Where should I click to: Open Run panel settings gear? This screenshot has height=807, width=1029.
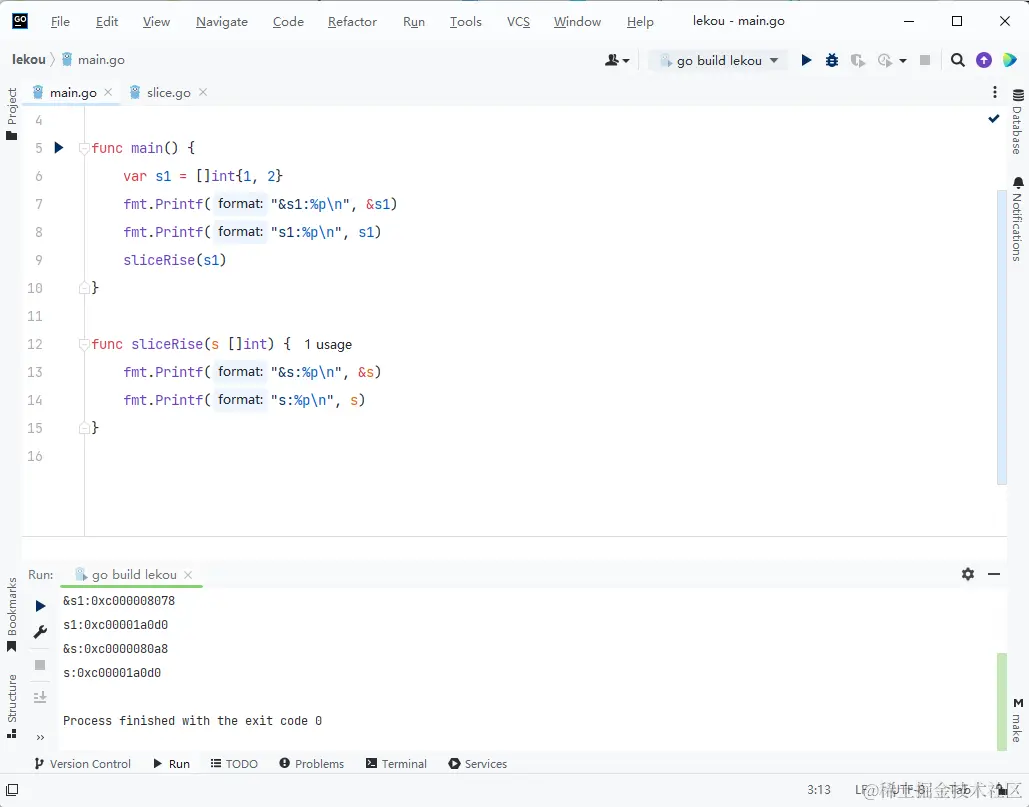point(968,574)
